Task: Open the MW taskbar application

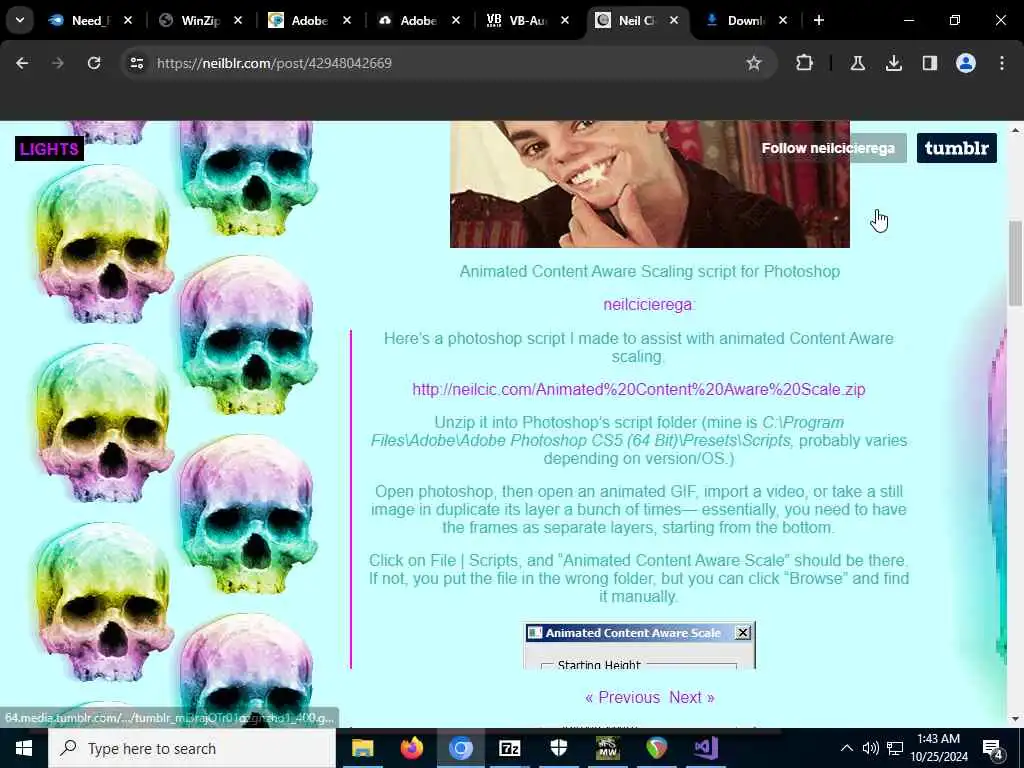Action: click(607, 748)
